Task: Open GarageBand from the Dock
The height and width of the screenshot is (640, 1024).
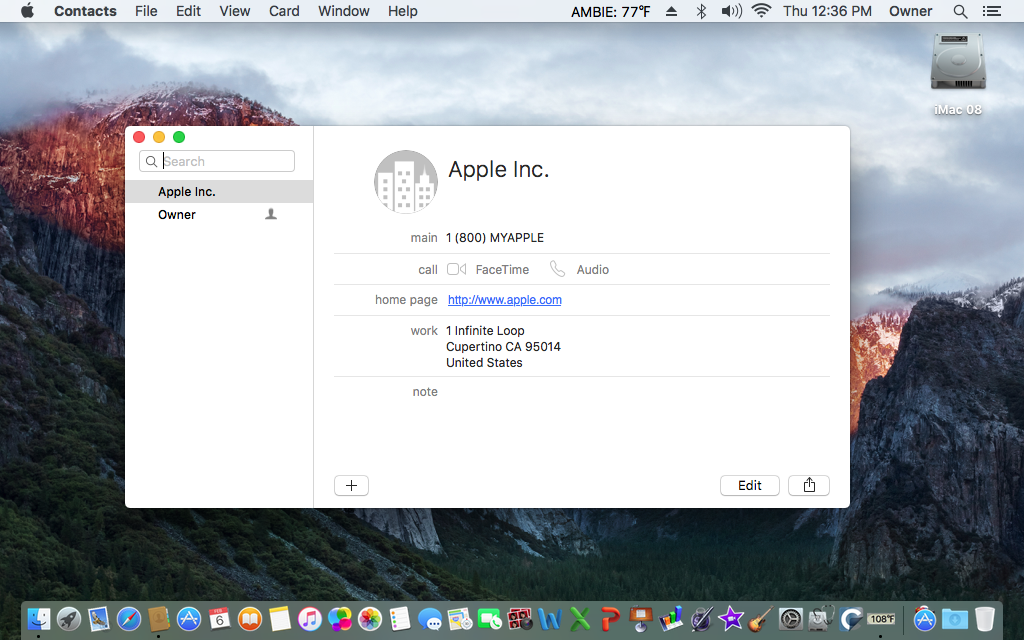Action: (x=760, y=618)
